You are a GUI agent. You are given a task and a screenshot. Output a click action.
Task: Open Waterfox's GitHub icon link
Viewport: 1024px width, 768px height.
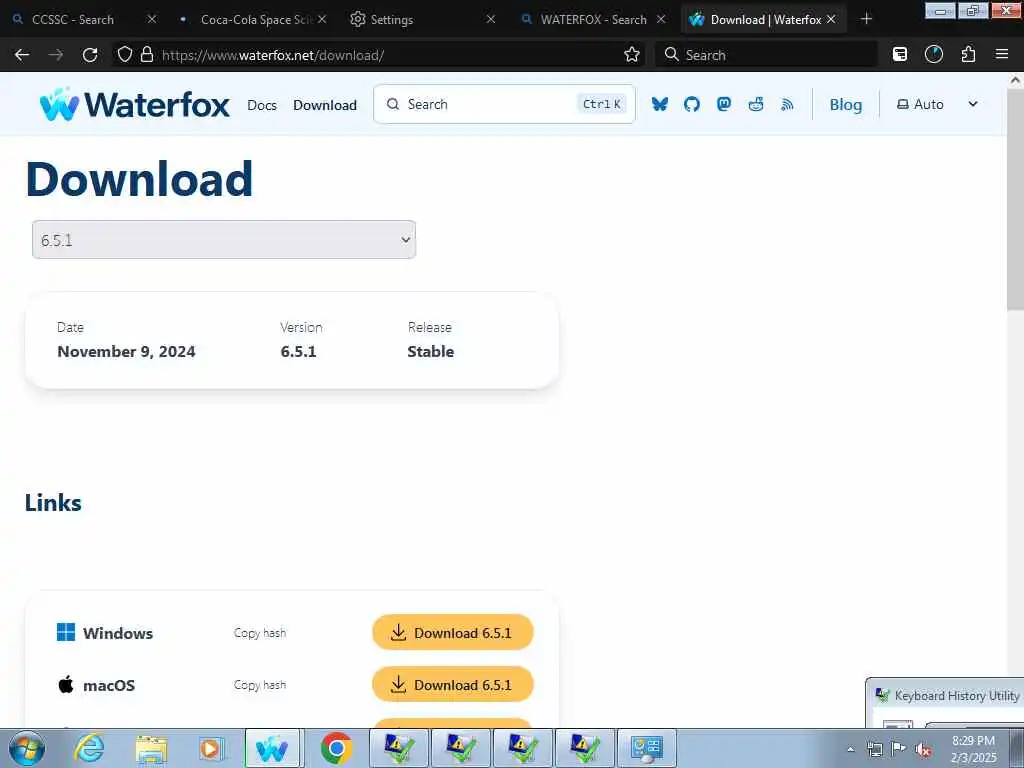click(x=692, y=104)
